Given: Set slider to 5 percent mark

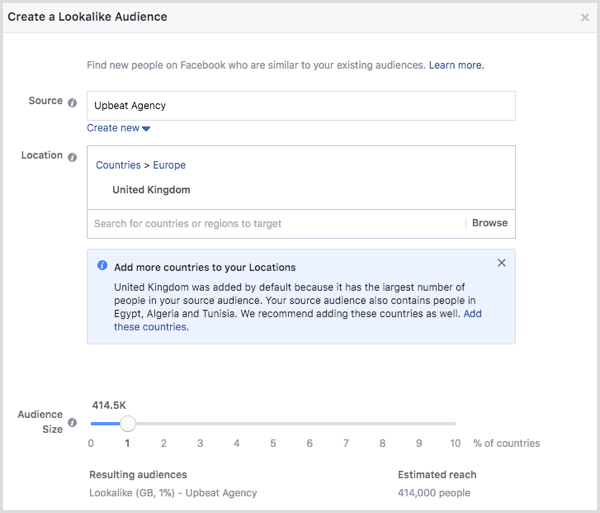Looking at the screenshot, I should pos(273,423).
